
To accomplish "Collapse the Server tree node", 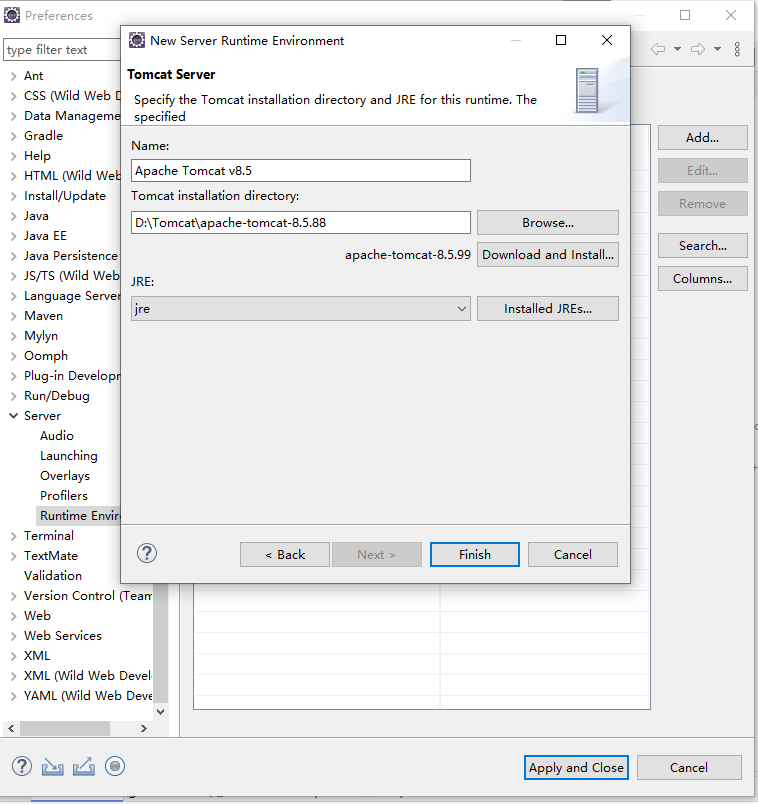I will click(13, 416).
